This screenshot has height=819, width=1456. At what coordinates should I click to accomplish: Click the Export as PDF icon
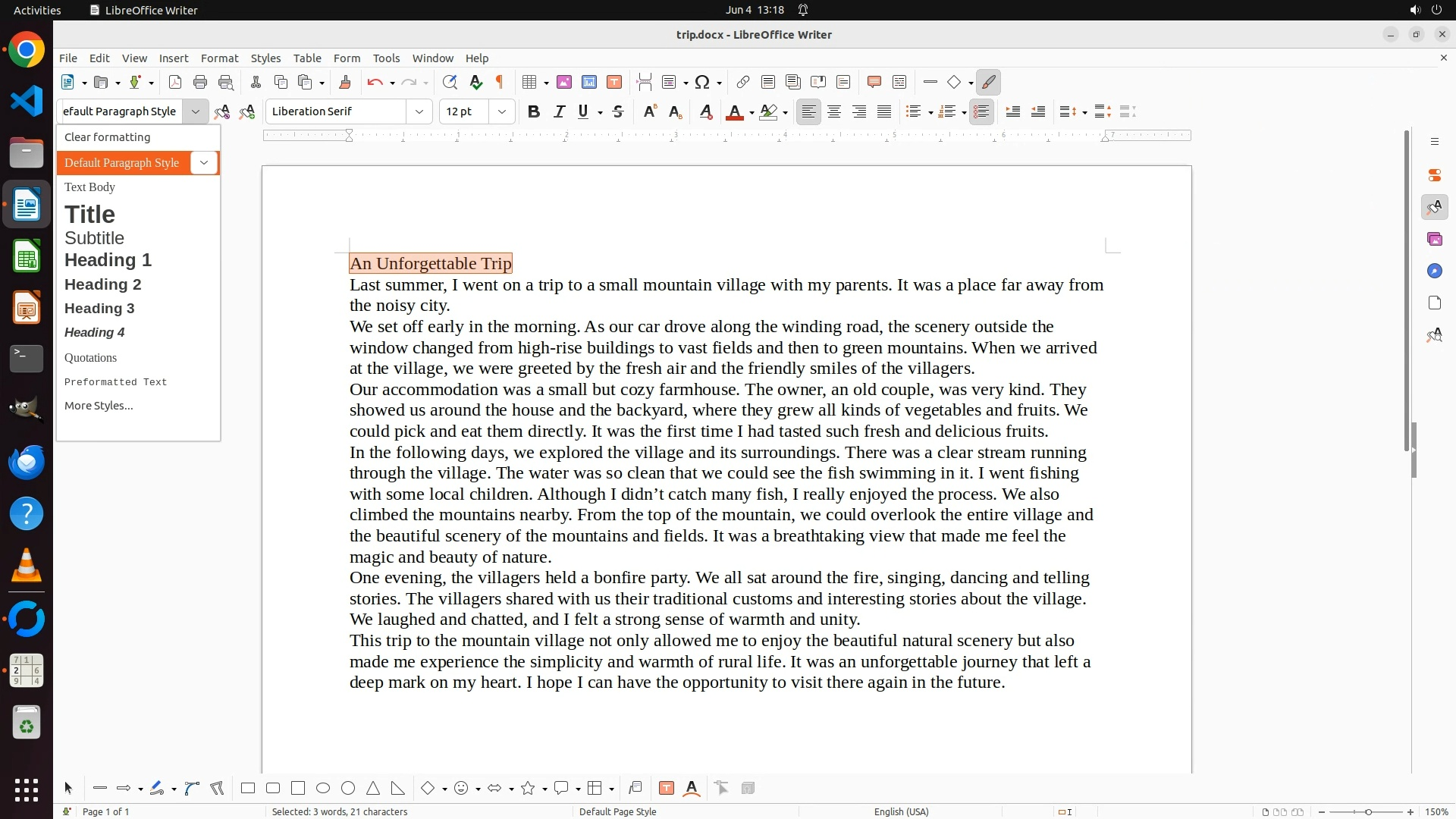[175, 83]
